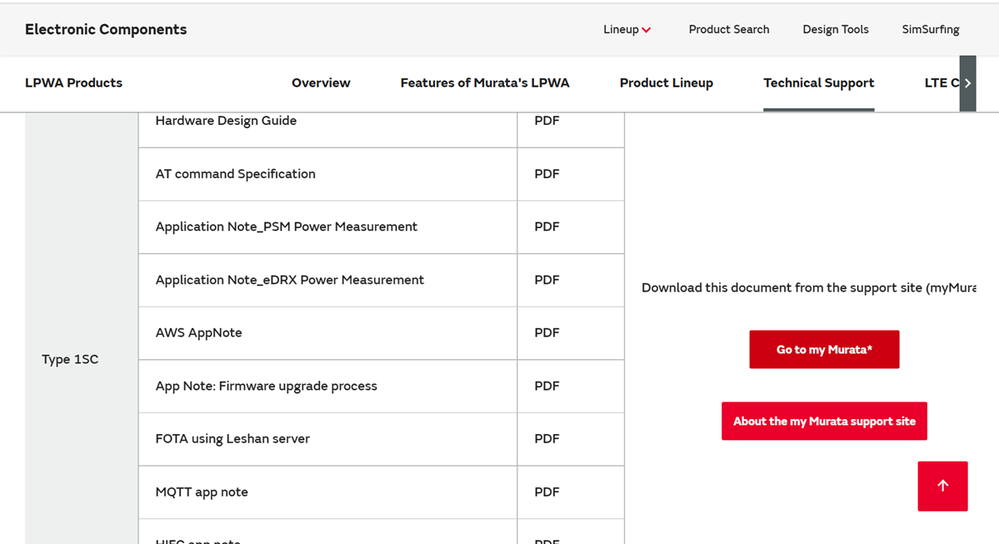Click PDF cell in PSM Power Measurement row
Image resolution: width=999 pixels, height=544 pixels.
click(570, 227)
